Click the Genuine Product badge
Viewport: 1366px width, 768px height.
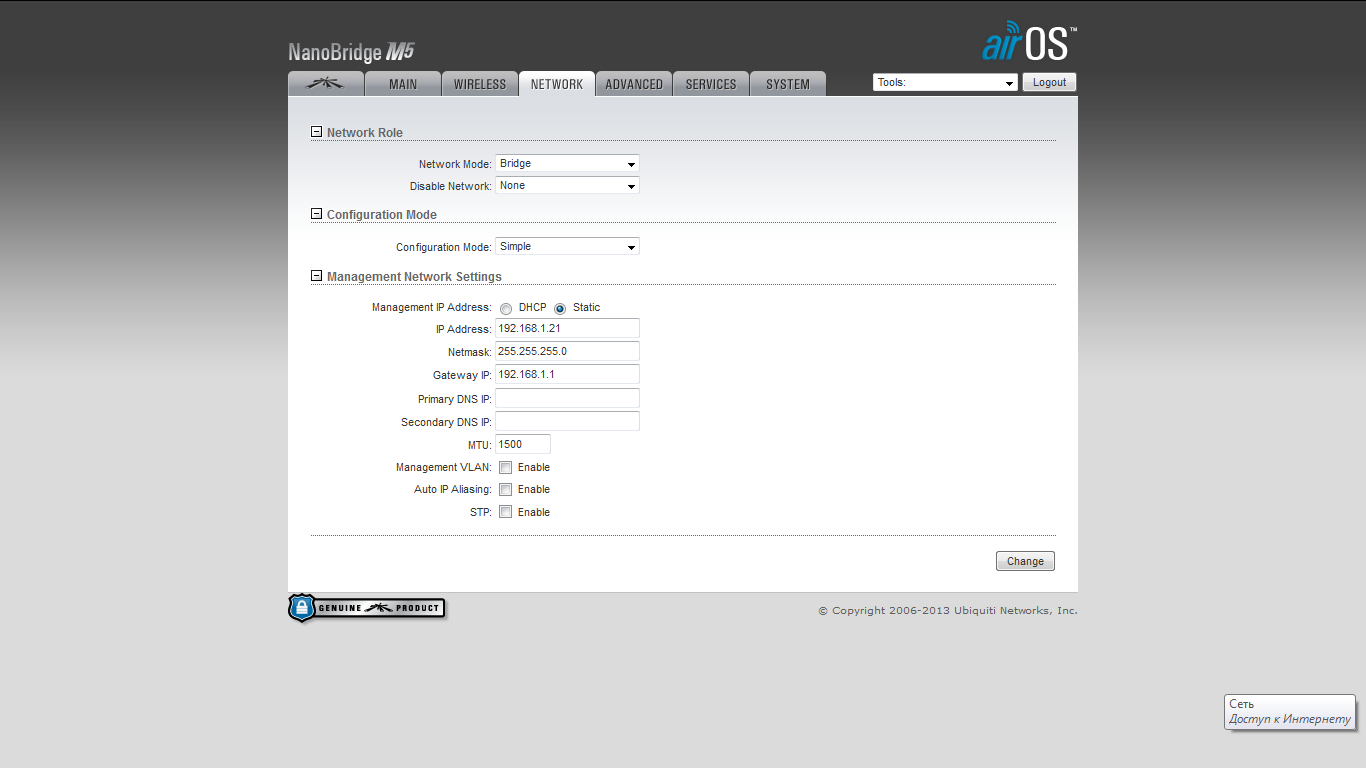pos(367,608)
